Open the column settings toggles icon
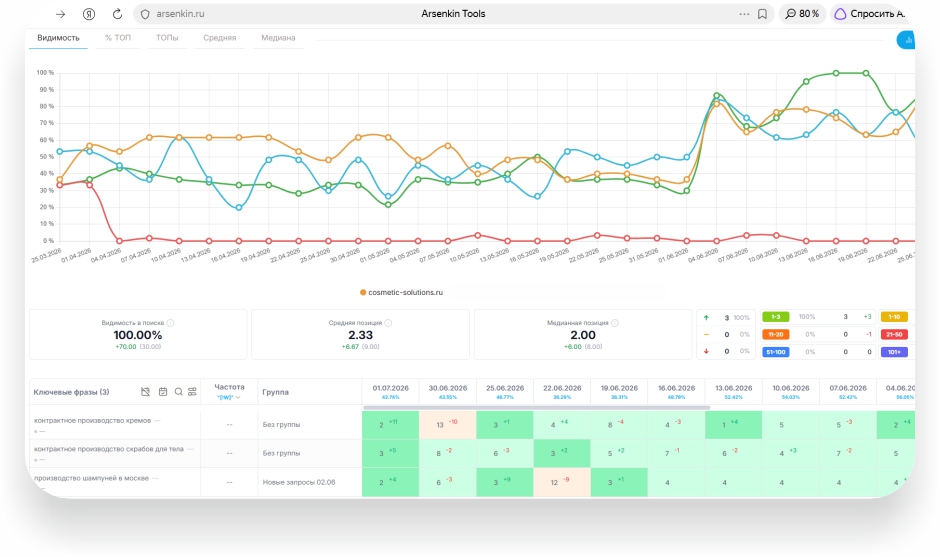Image resolution: width=940 pixels, height=557 pixels. click(192, 392)
